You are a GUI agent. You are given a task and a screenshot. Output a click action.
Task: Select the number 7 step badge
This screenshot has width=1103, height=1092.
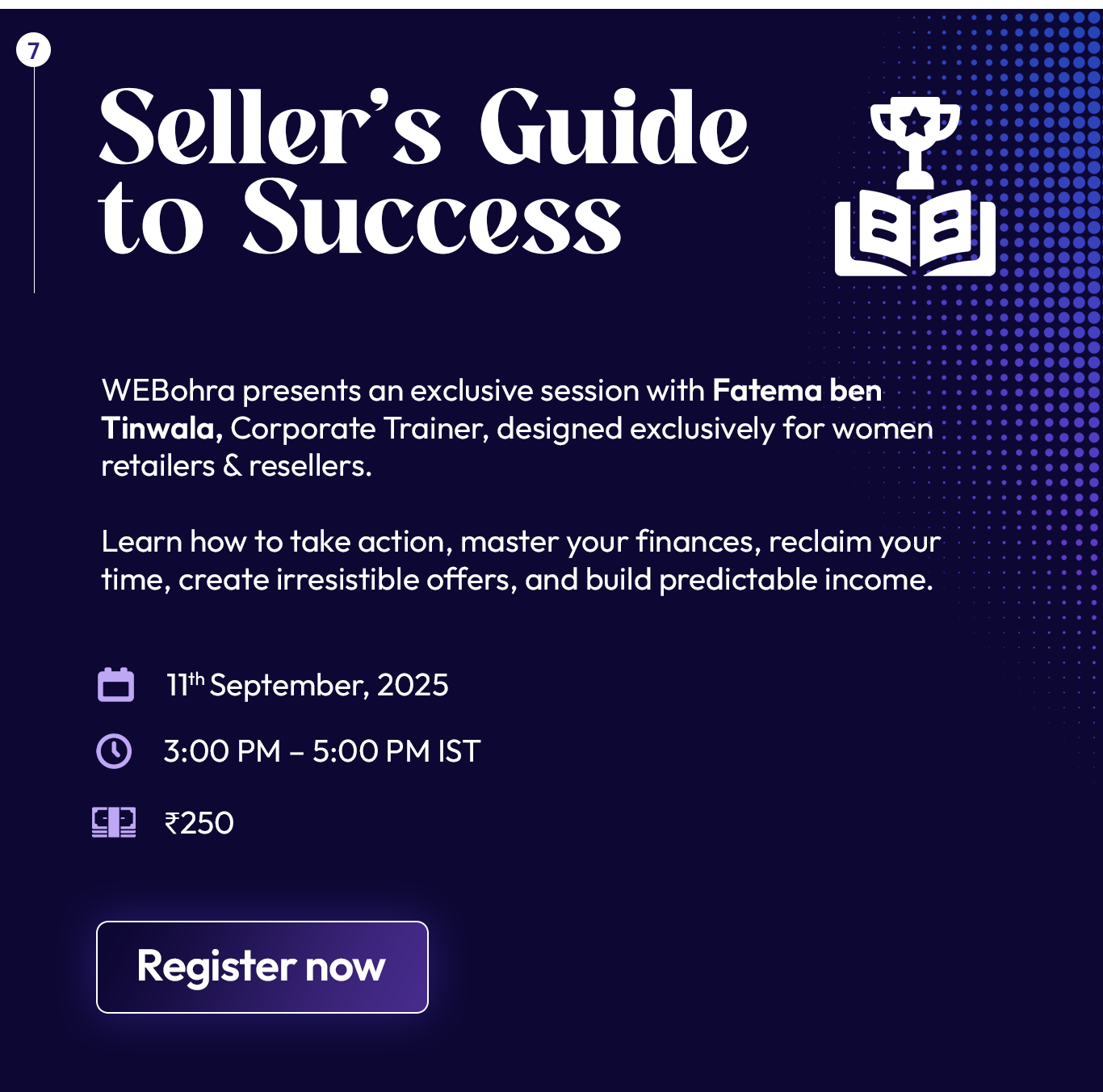point(33,51)
